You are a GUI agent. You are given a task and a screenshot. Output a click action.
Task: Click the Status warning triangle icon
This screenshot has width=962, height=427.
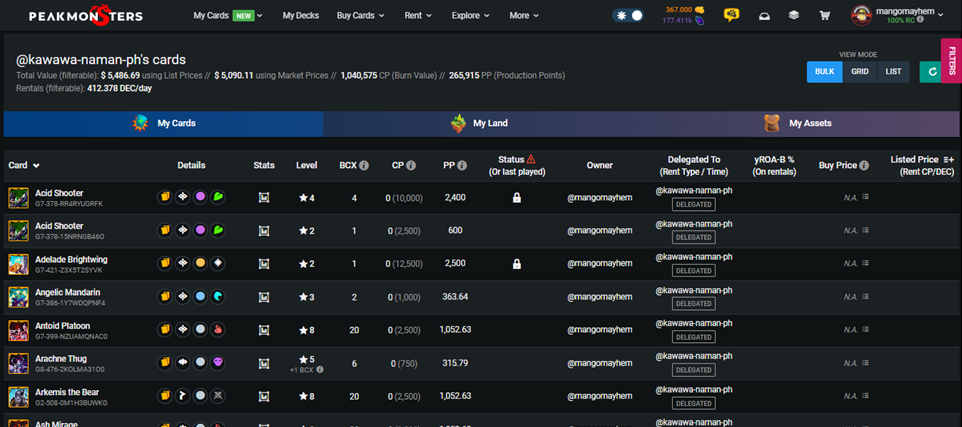[531, 159]
